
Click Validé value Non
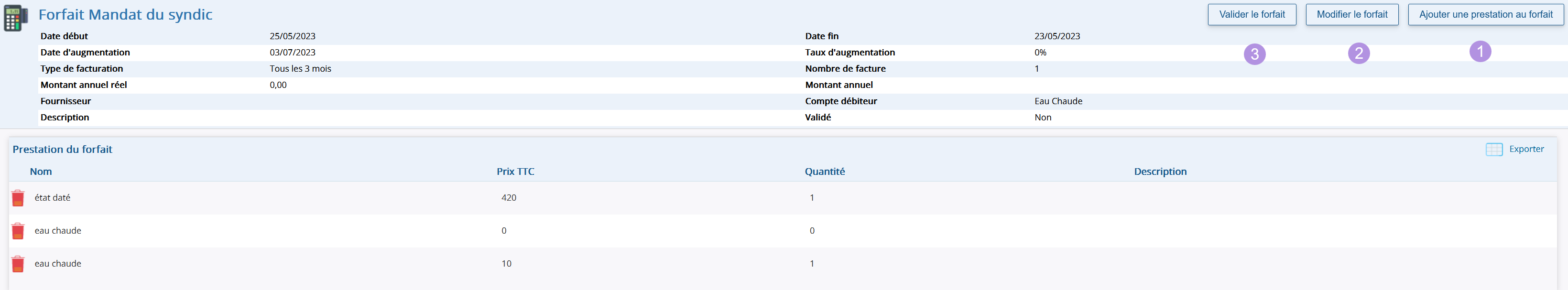[1043, 118]
